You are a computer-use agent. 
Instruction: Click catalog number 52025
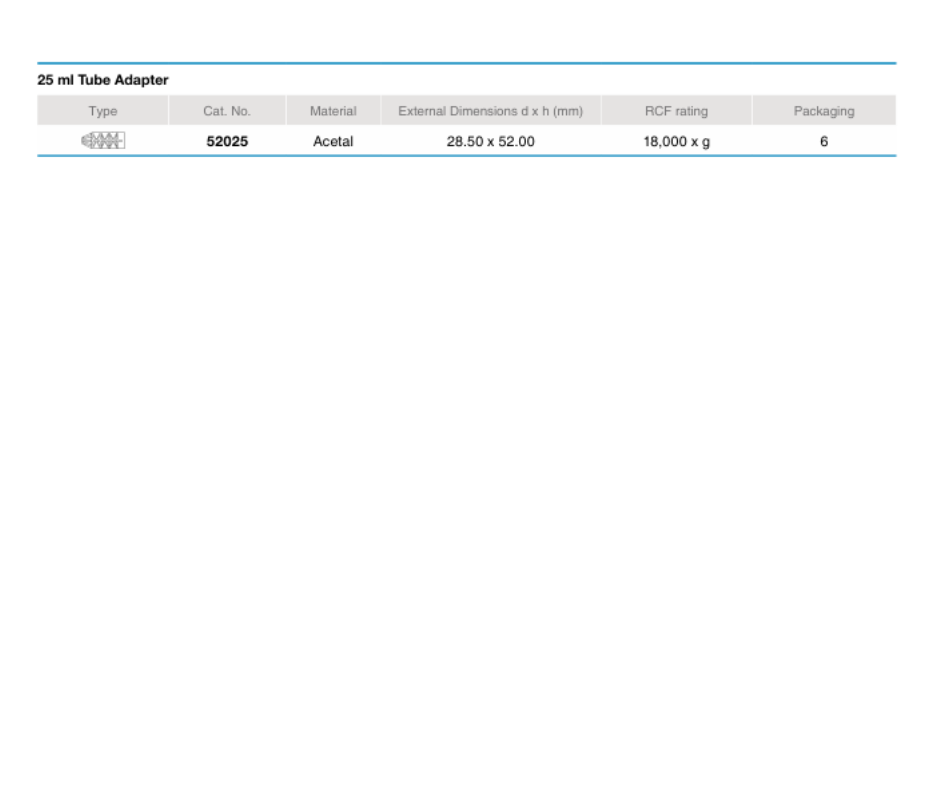[x=227, y=142]
